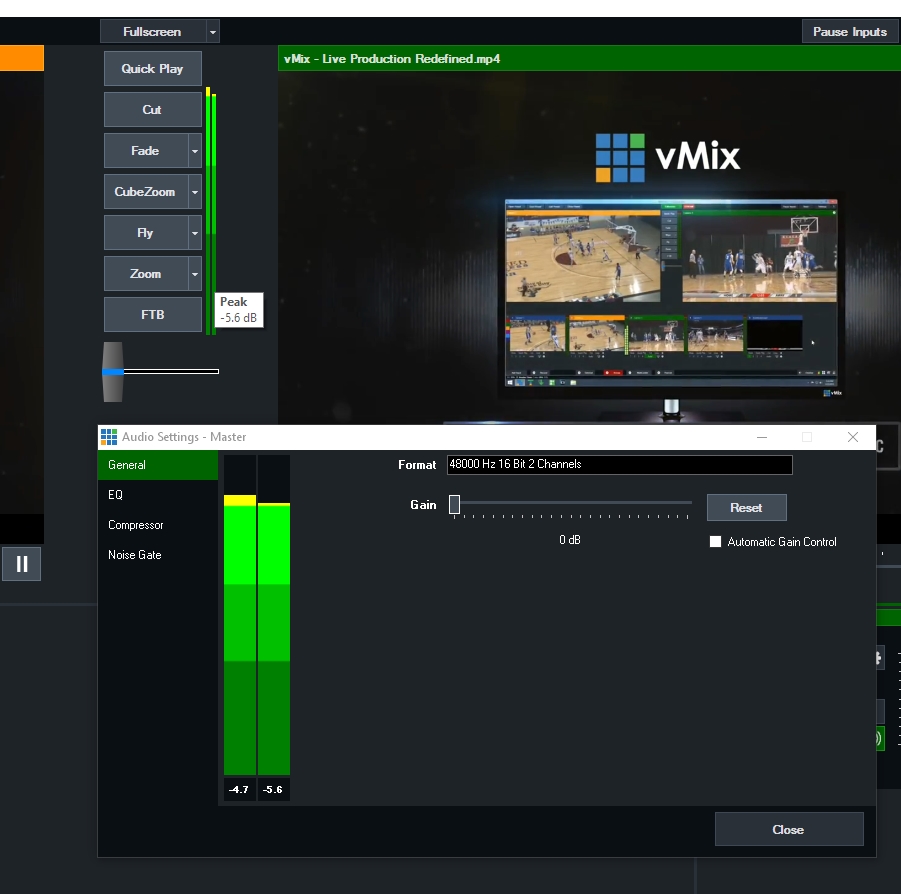
Task: Click the Quick Play transition button
Action: 152,68
